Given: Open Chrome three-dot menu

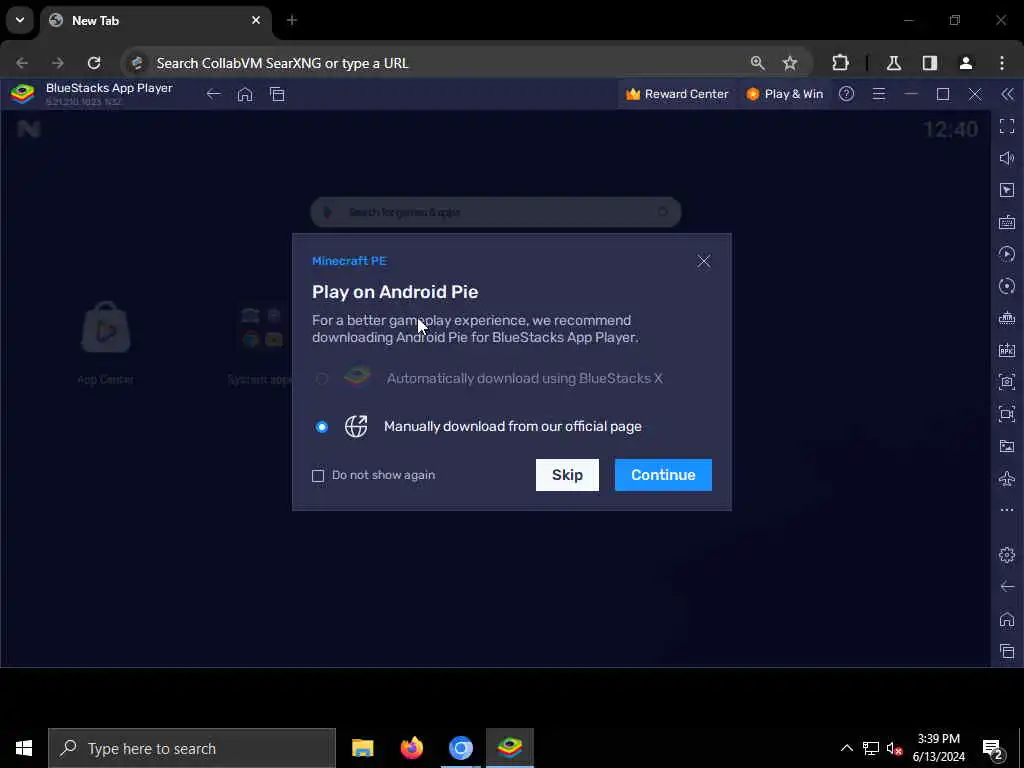Looking at the screenshot, I should [x=1002, y=63].
